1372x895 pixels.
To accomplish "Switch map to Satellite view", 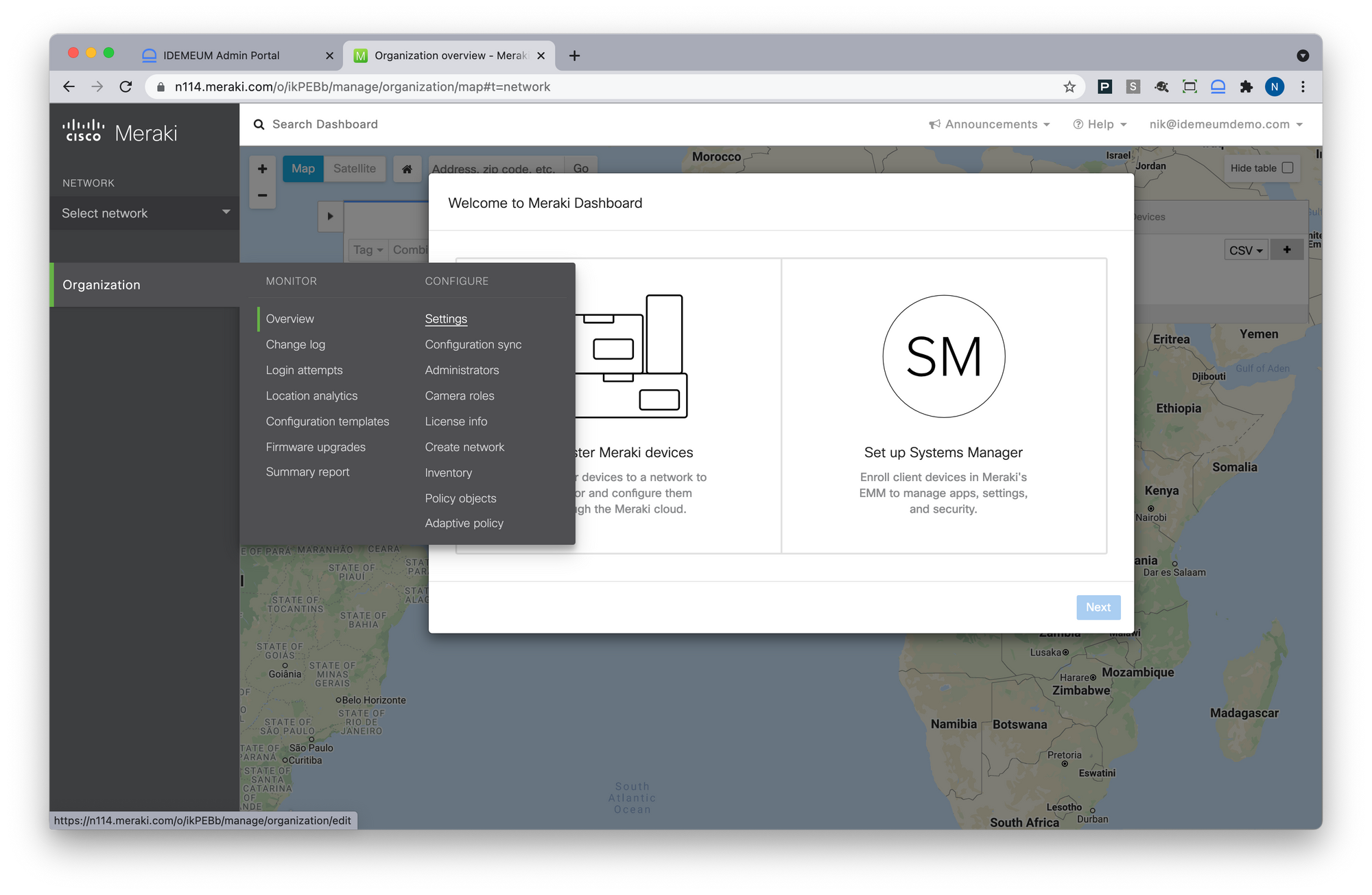I will coord(355,169).
